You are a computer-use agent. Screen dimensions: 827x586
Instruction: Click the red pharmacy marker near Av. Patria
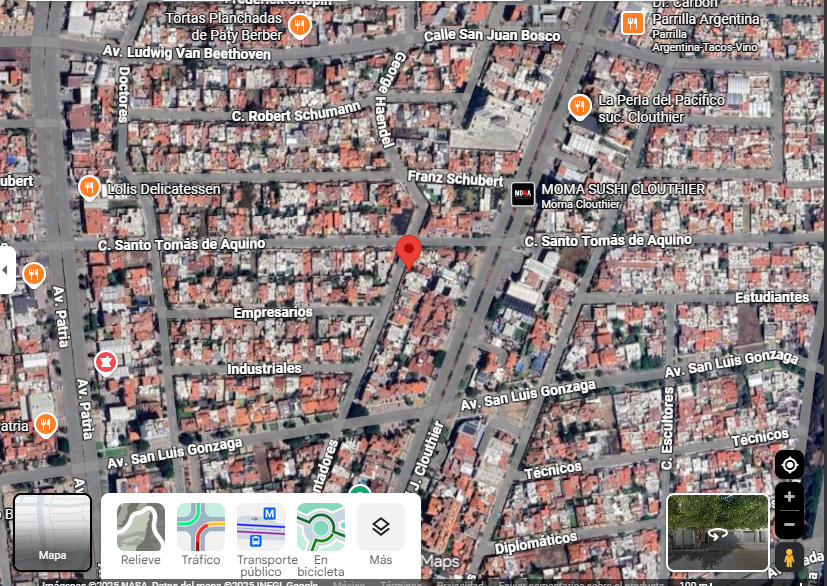(105, 363)
